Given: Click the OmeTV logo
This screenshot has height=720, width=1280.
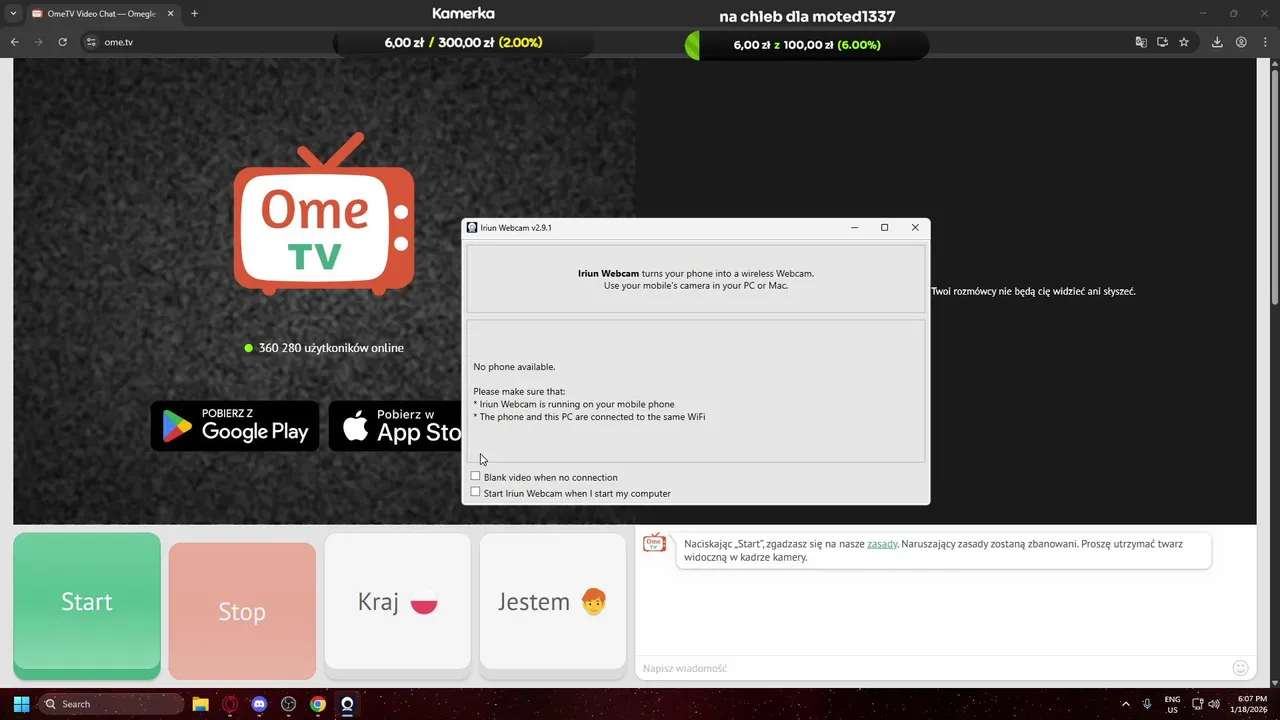Looking at the screenshot, I should (x=324, y=216).
